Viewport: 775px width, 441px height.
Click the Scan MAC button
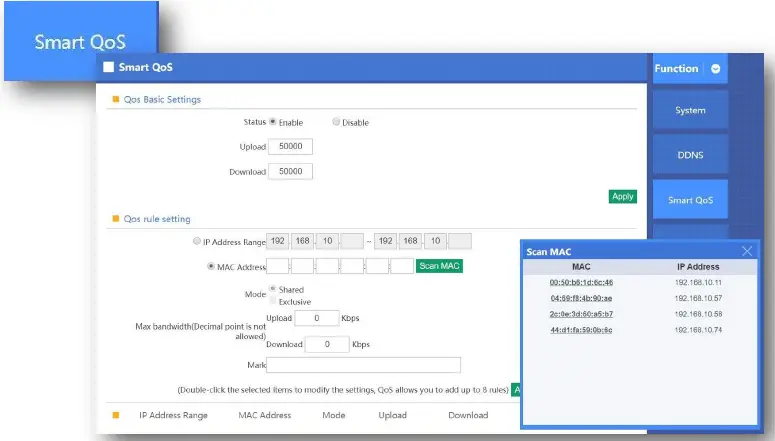[x=439, y=266]
